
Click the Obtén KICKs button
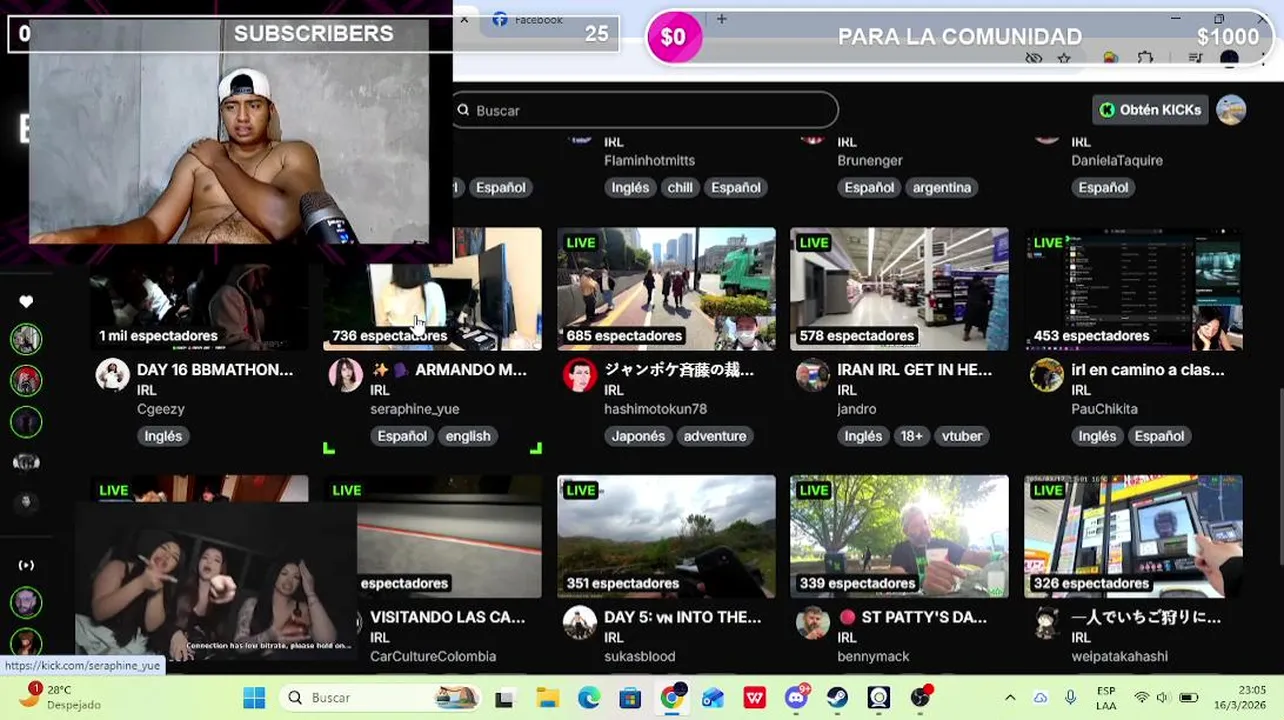tap(1151, 110)
